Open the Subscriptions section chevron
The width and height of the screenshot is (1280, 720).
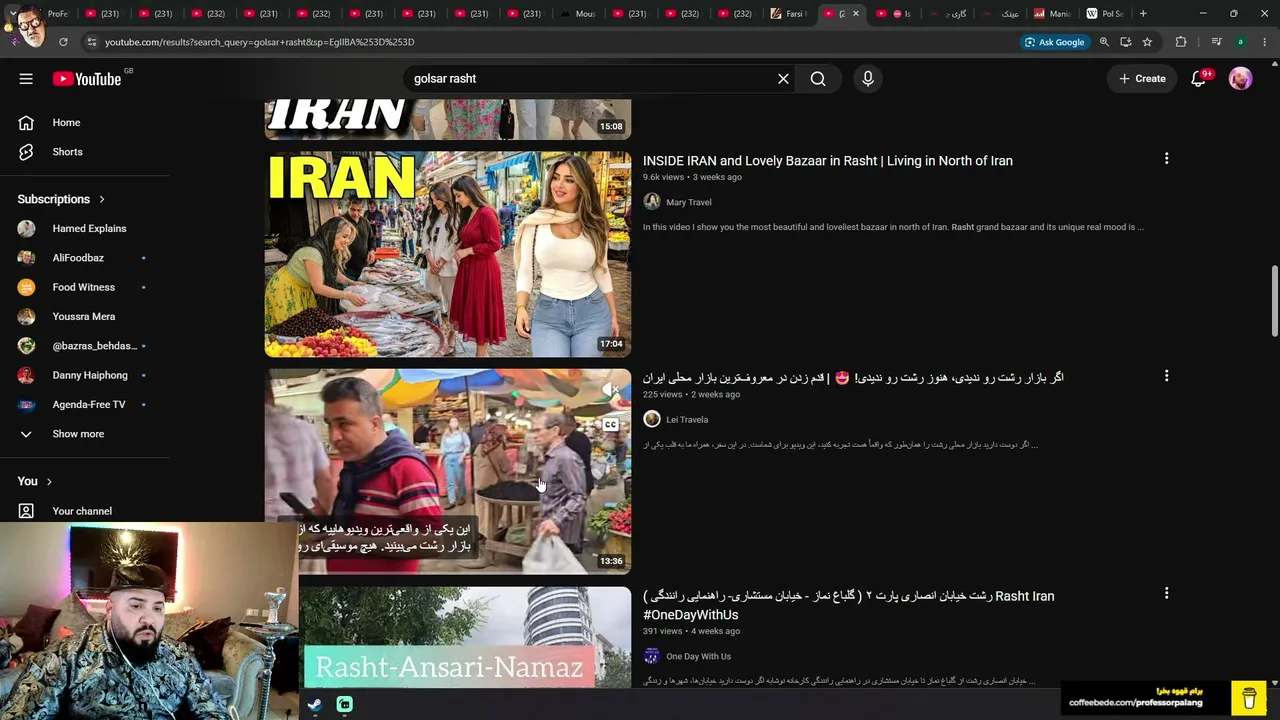click(x=101, y=199)
